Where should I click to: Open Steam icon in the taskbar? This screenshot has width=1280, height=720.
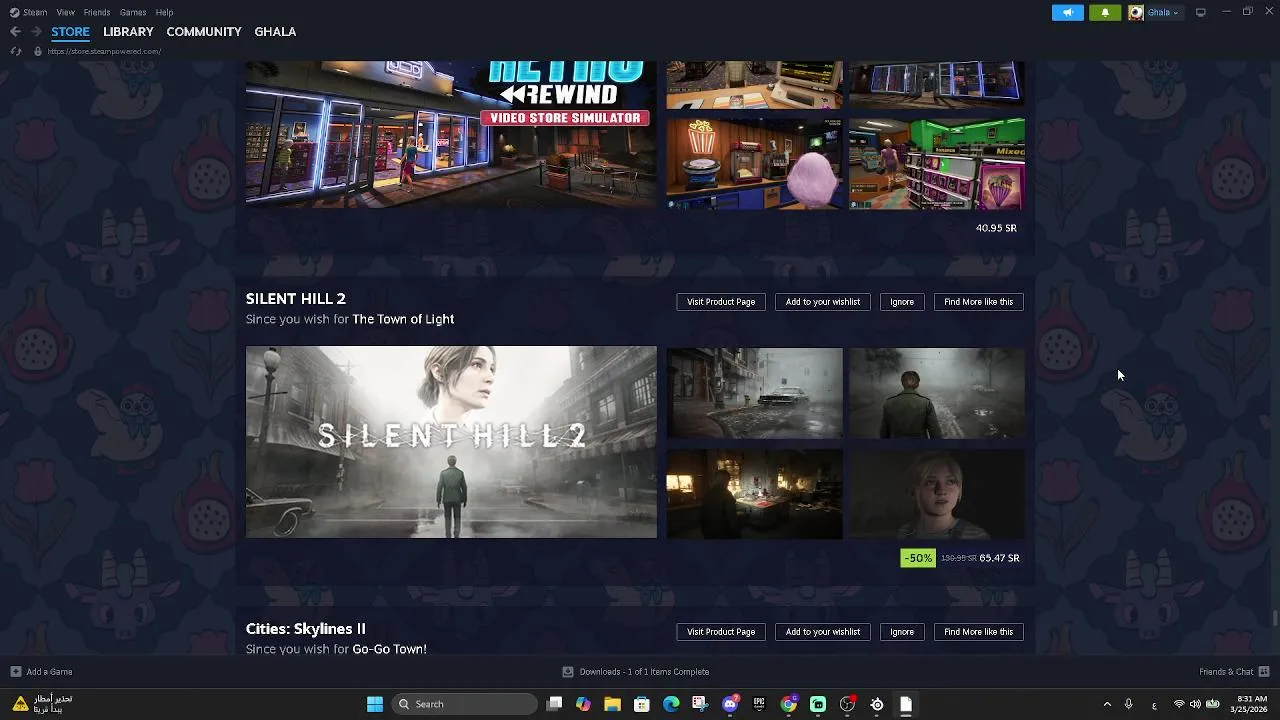[877, 704]
